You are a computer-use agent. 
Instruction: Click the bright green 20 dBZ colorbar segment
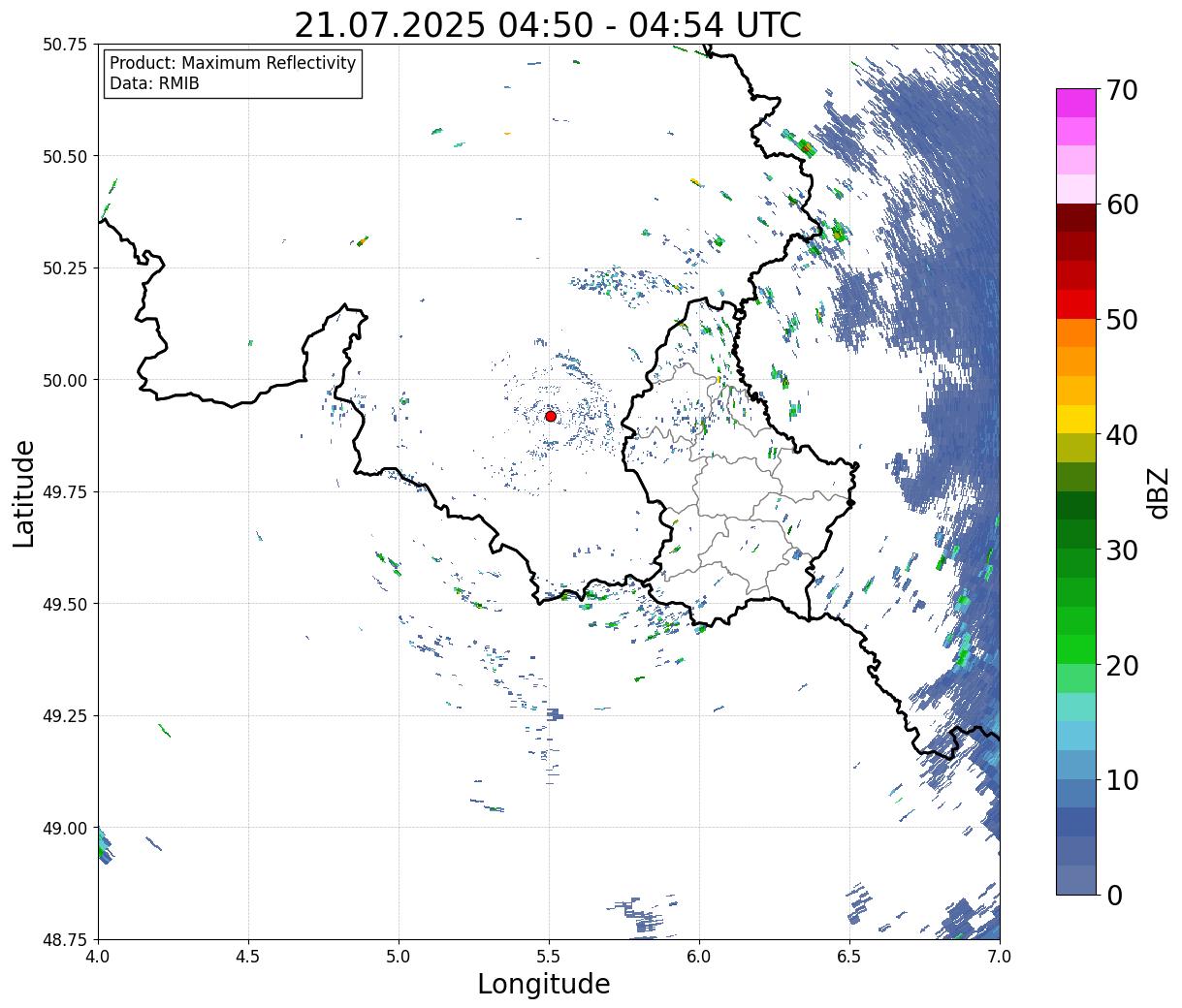click(1076, 649)
